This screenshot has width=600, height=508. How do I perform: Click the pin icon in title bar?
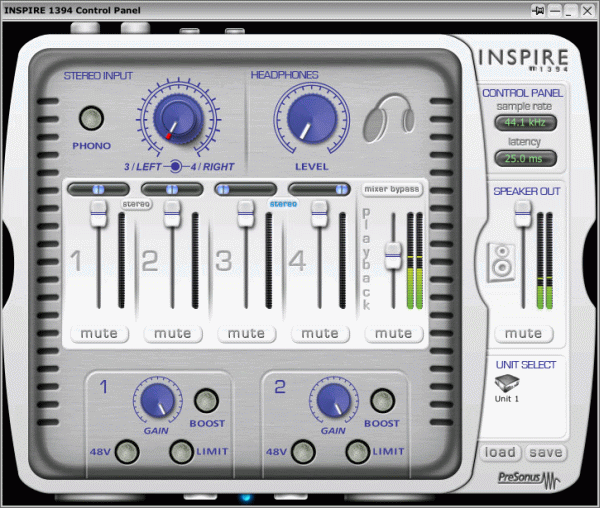[x=538, y=10]
